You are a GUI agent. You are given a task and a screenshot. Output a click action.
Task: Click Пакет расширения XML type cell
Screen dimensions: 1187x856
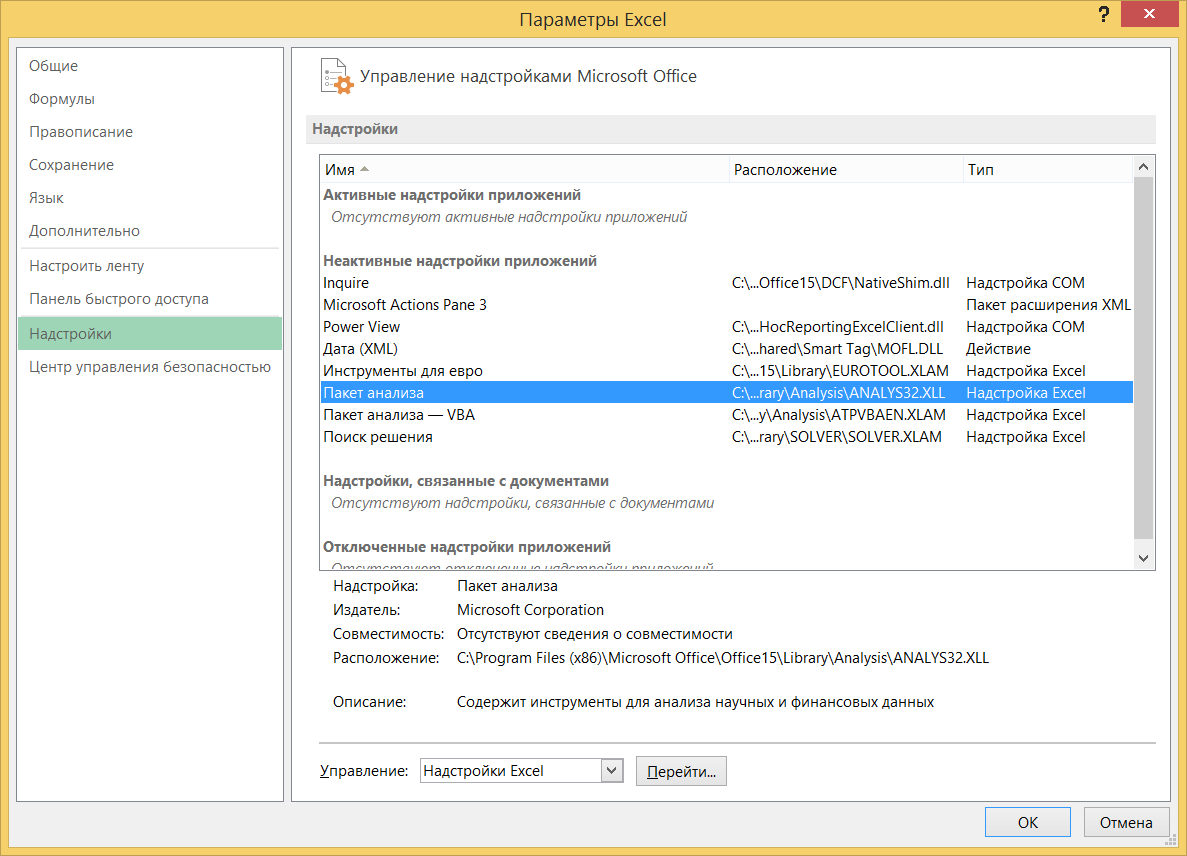[x=1048, y=305]
